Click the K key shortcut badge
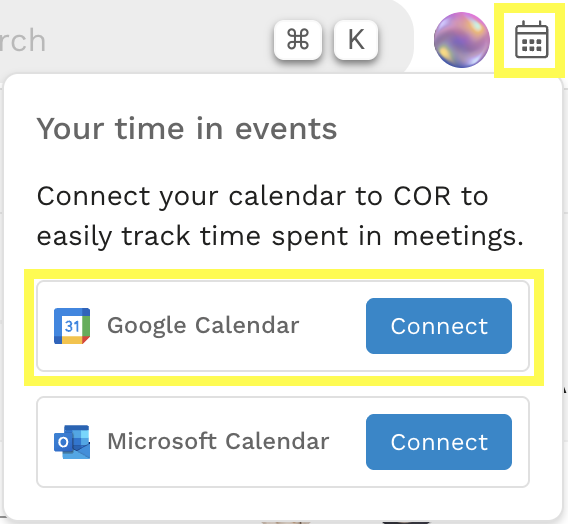This screenshot has width=568, height=524. [x=356, y=39]
